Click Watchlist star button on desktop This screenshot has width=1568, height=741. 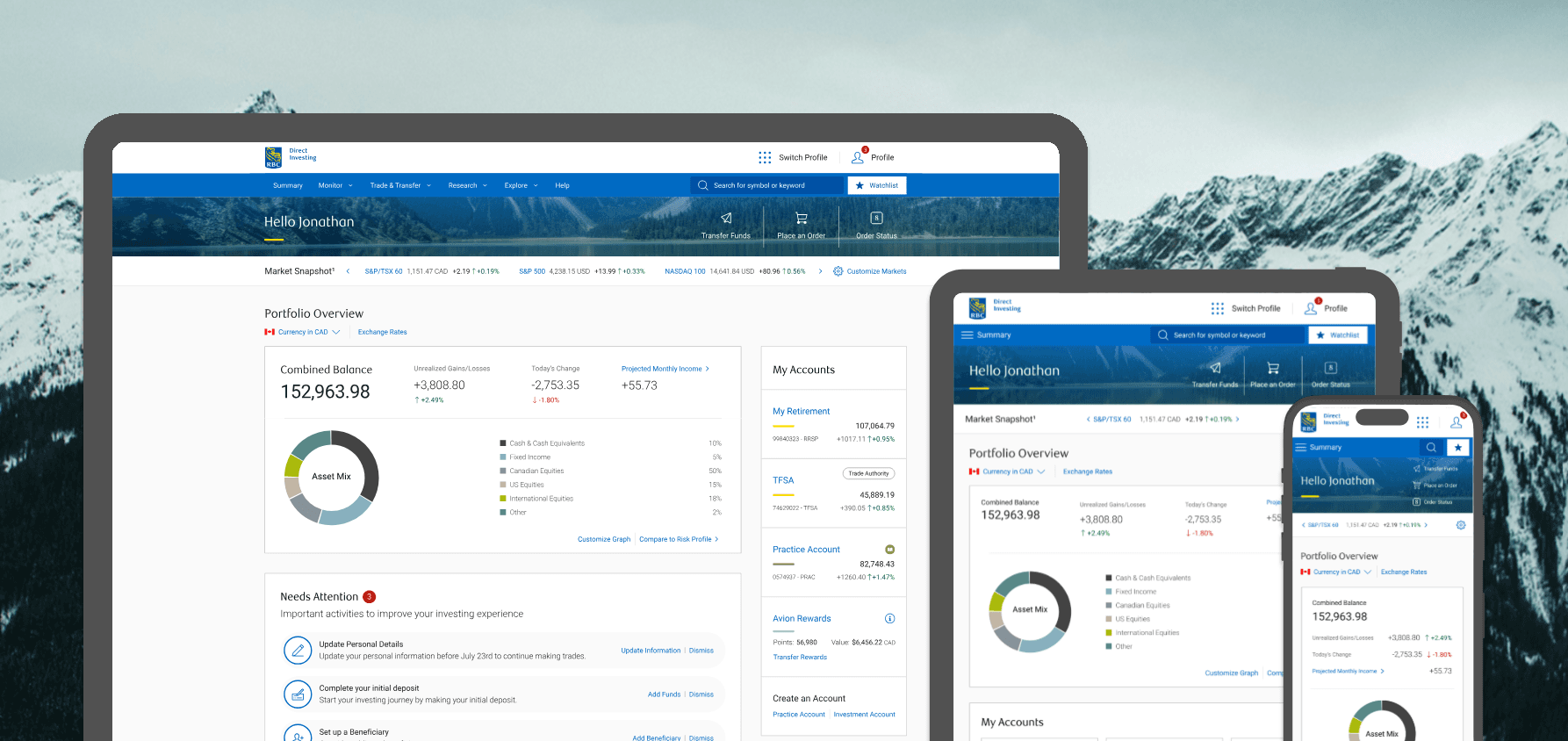point(876,185)
